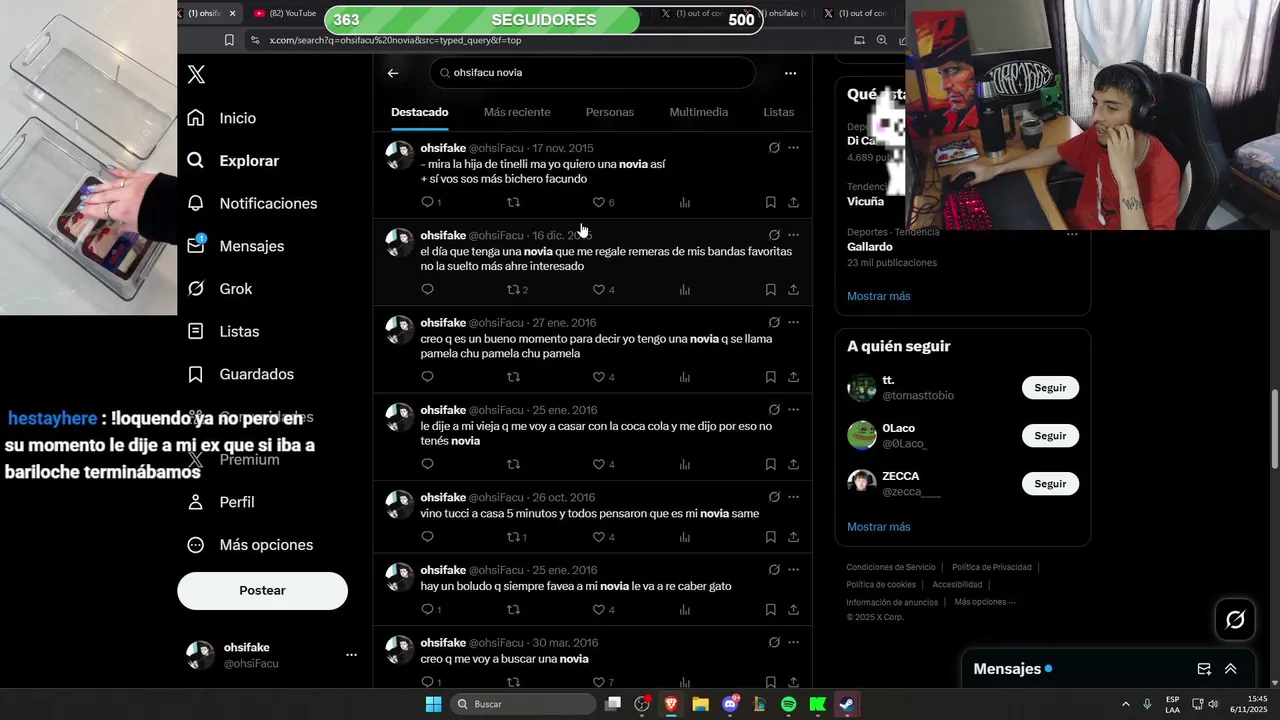
Task: Open Listas in sidebar
Action: (x=223, y=331)
